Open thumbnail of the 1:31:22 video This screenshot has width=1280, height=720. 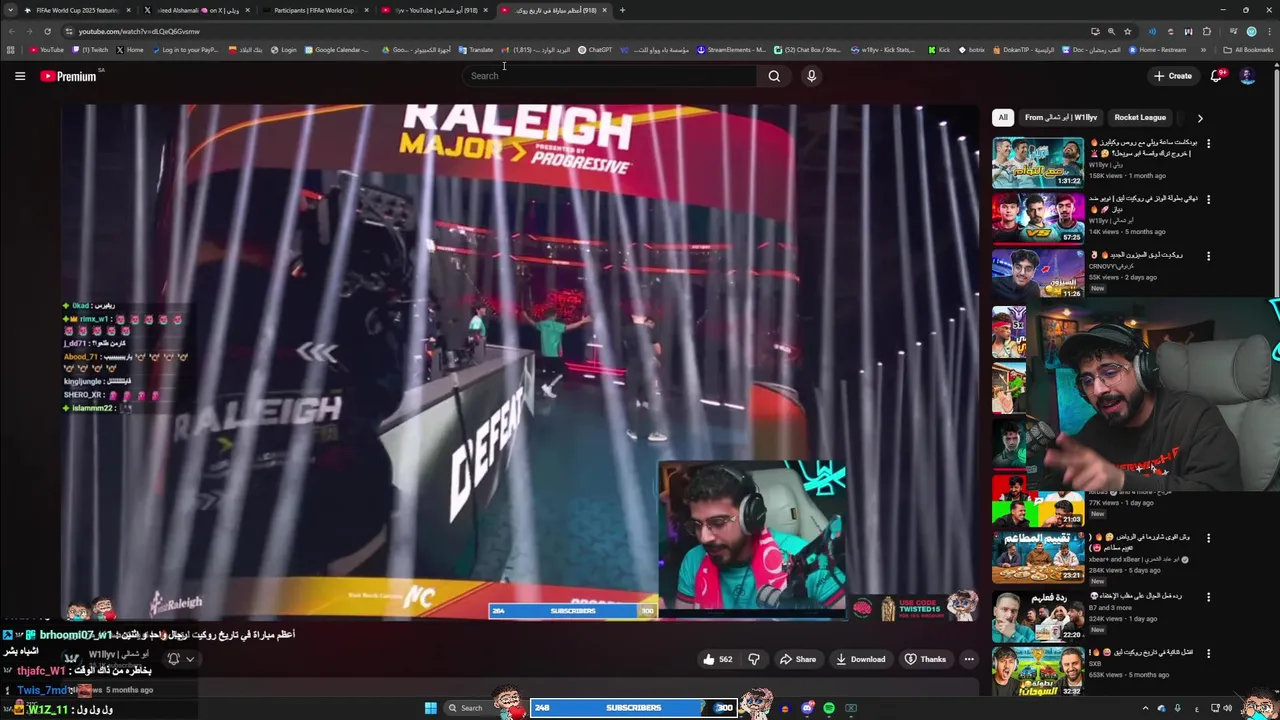click(1038, 162)
